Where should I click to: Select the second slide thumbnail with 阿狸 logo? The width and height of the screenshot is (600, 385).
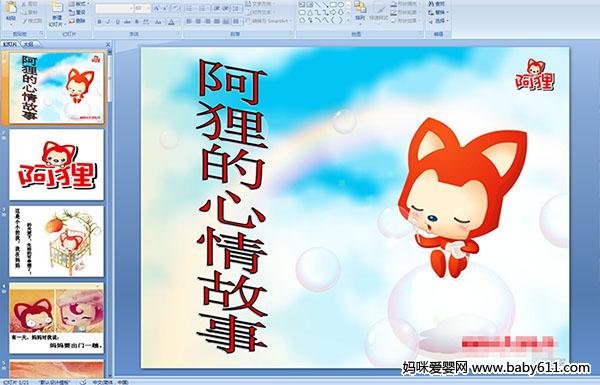(57, 165)
